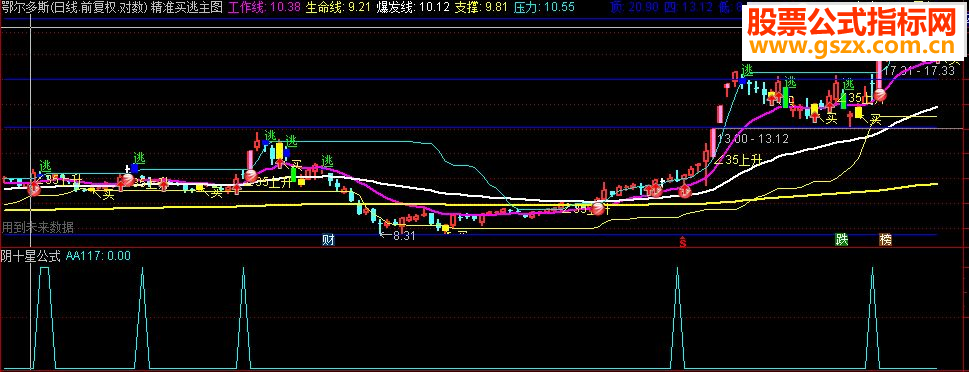The height and width of the screenshot is (372, 969).
Task: Click the AA117 spike below the S marker
Action: click(x=677, y=318)
